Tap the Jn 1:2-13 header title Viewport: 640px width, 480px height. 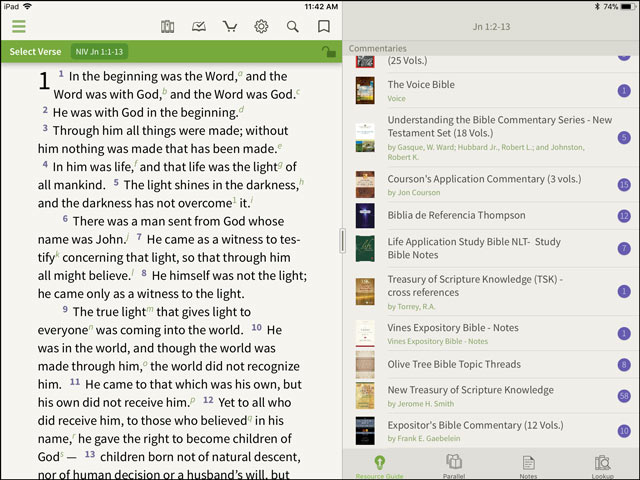point(491,27)
